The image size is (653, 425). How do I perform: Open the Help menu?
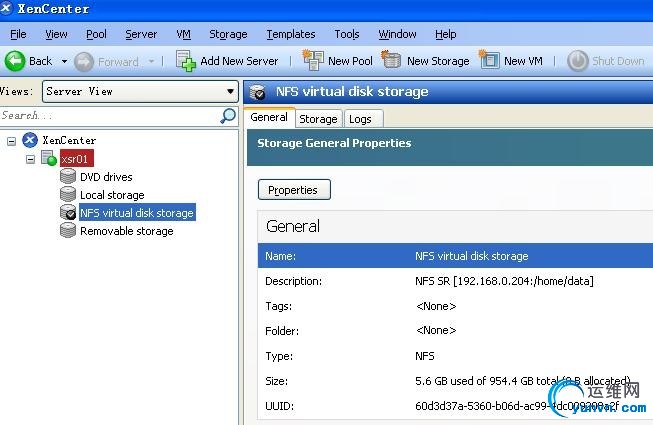[446, 34]
